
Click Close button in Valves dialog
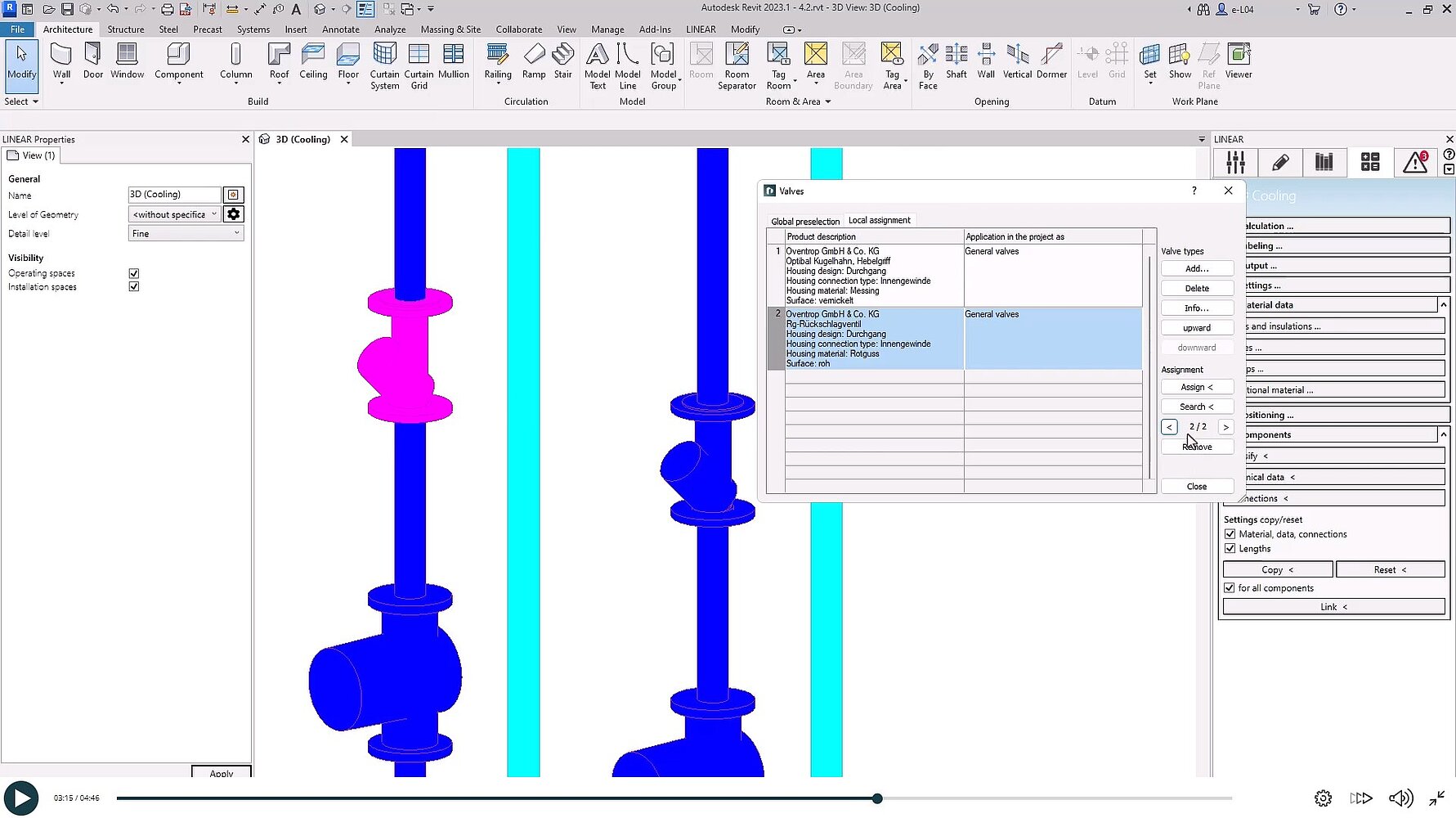click(1196, 486)
